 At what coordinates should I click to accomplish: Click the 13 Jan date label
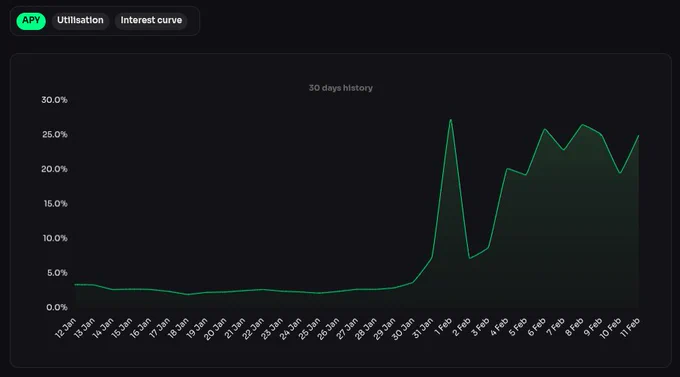pos(84,328)
